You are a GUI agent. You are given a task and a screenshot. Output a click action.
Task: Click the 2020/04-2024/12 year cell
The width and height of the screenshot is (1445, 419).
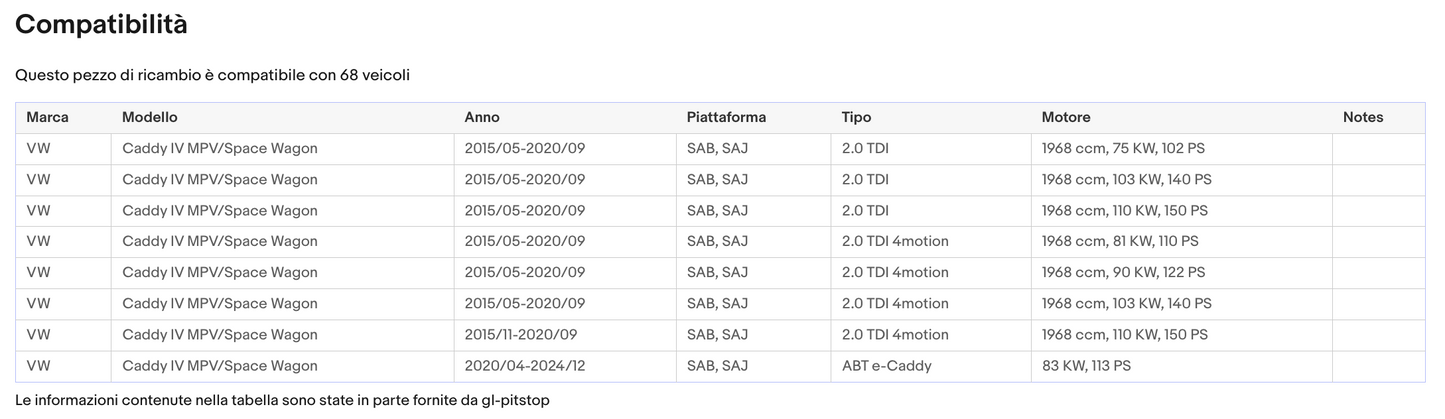click(x=525, y=366)
